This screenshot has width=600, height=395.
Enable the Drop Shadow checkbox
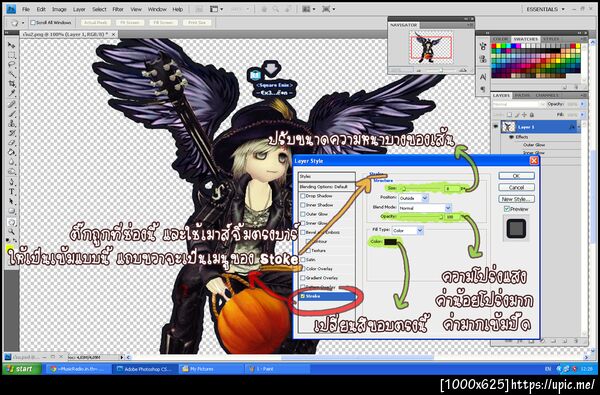303,196
